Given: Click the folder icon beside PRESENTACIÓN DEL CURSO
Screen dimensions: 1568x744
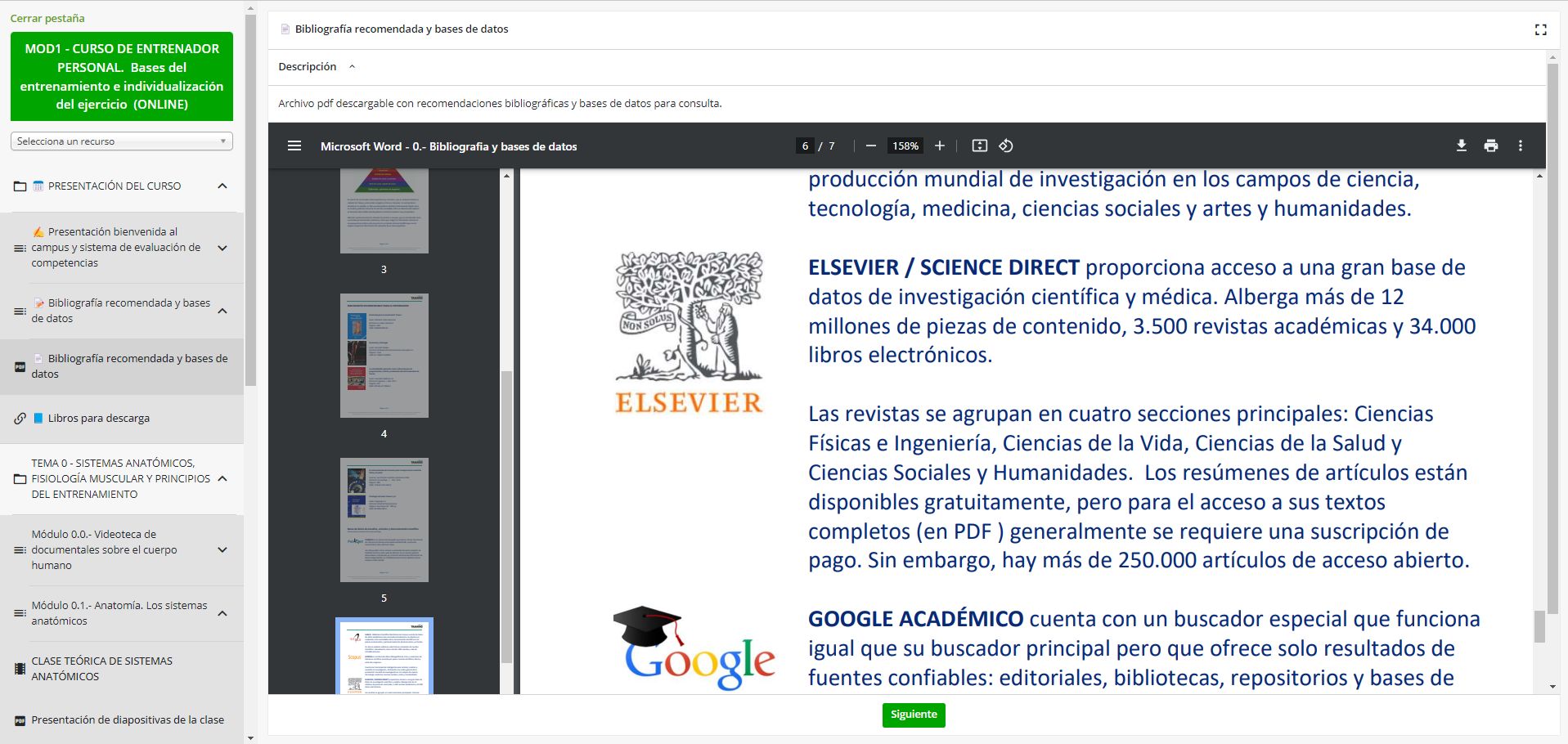Looking at the screenshot, I should pyautogui.click(x=20, y=186).
